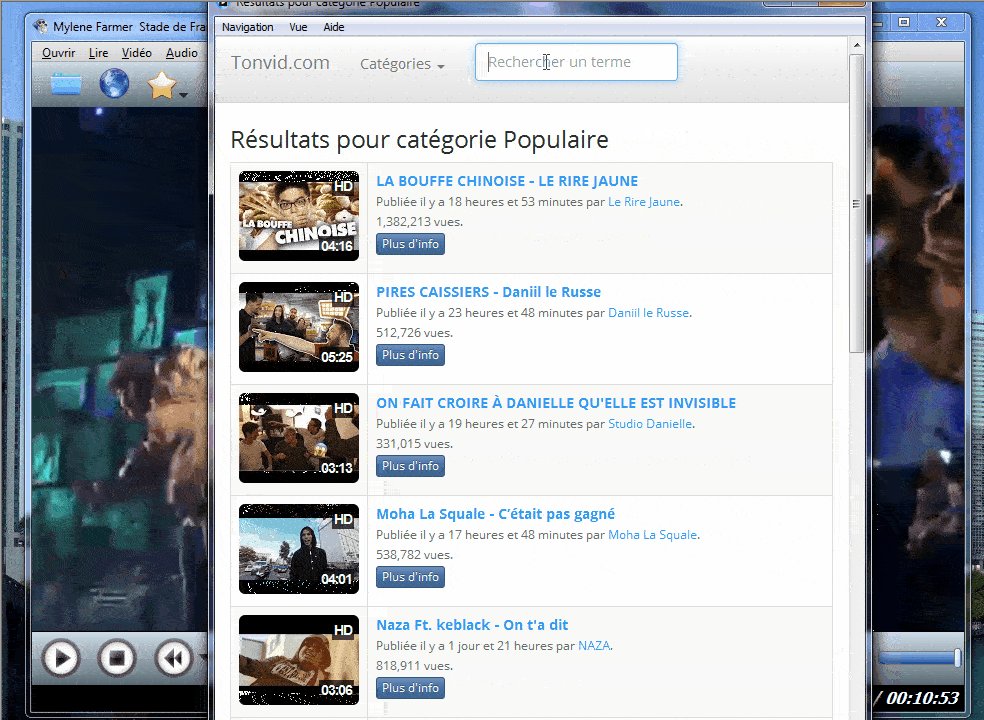Stop playback with the Stop button

pyautogui.click(x=117, y=658)
